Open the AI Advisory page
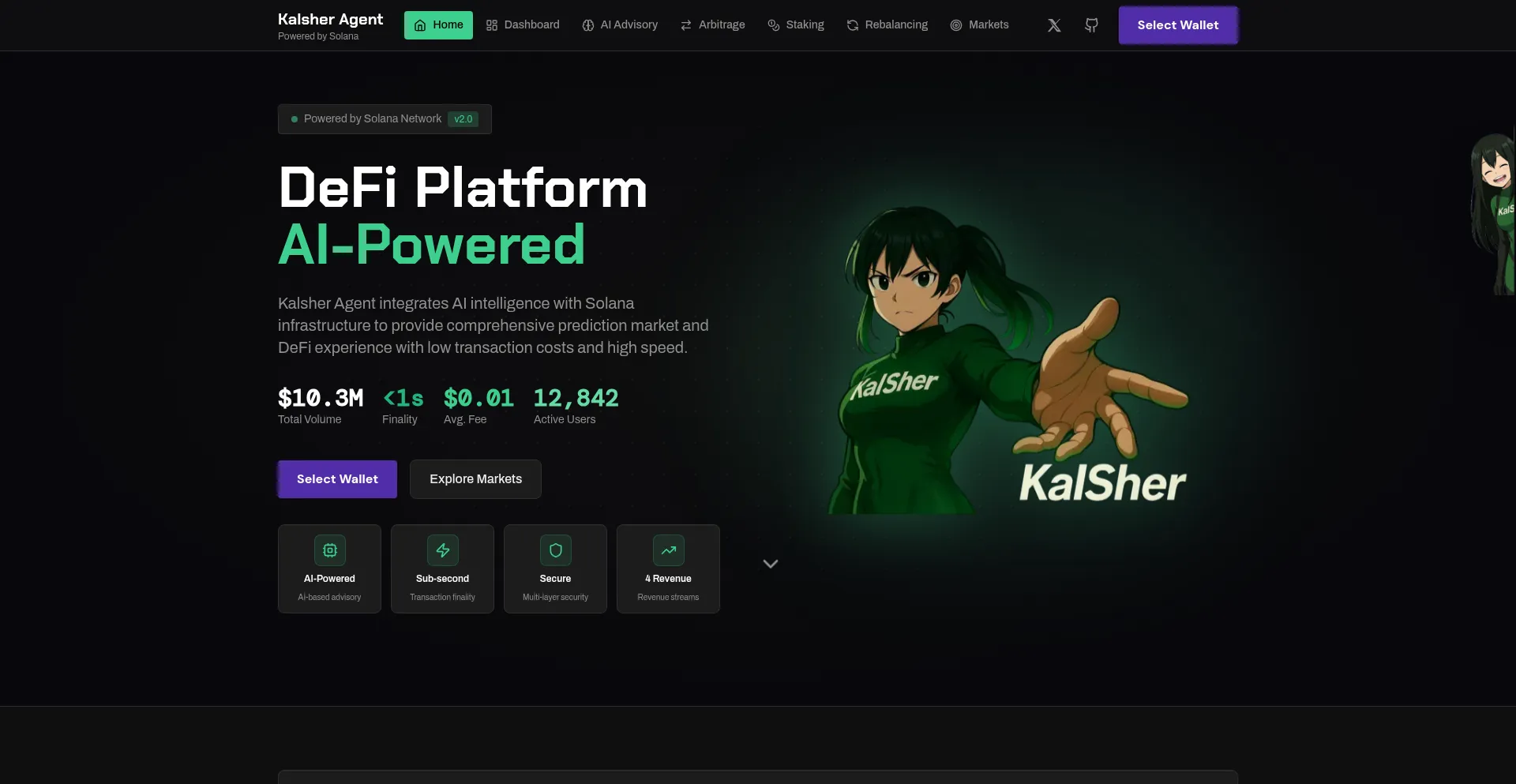 [x=620, y=25]
